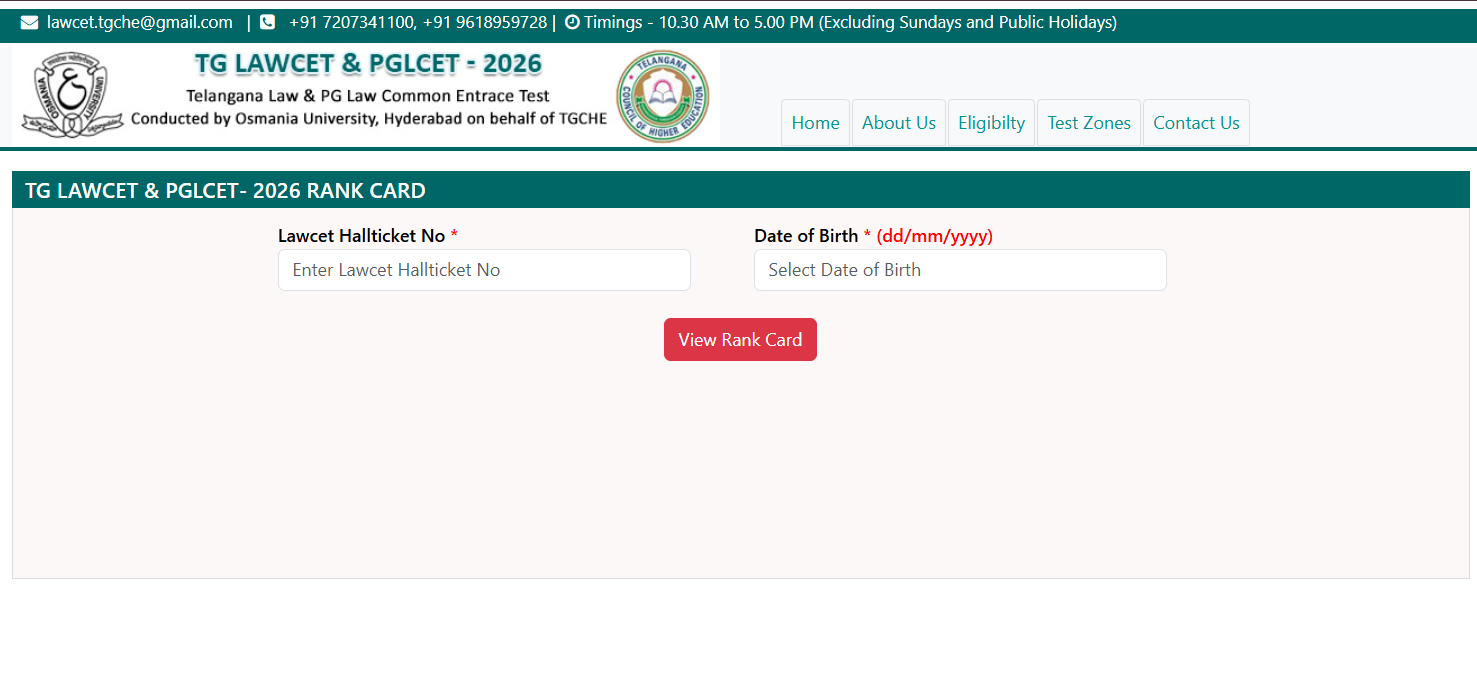Open the Test Zones menu item
Viewport: 1477px width, 674px height.
tap(1089, 123)
